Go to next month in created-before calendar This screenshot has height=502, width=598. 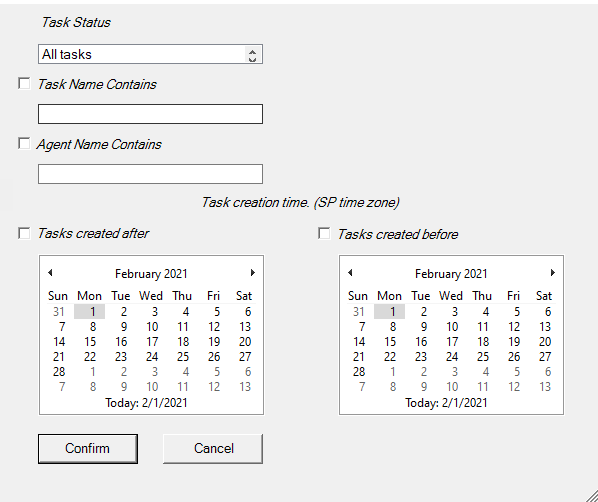click(x=553, y=273)
